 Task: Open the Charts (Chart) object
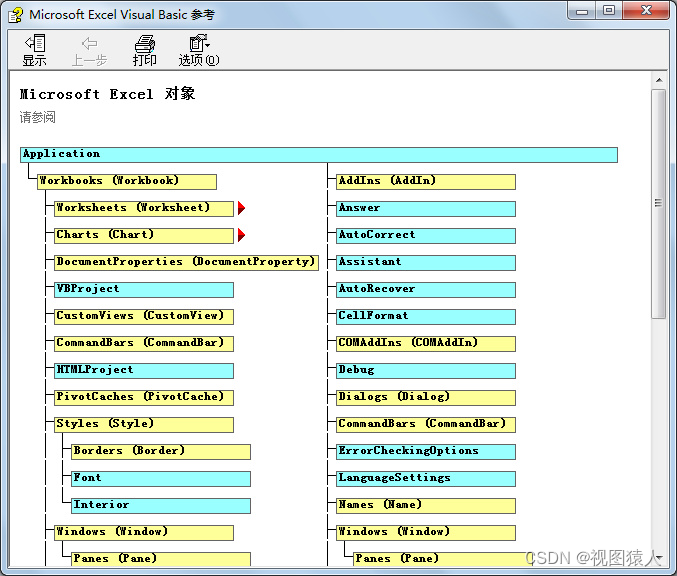click(144, 236)
